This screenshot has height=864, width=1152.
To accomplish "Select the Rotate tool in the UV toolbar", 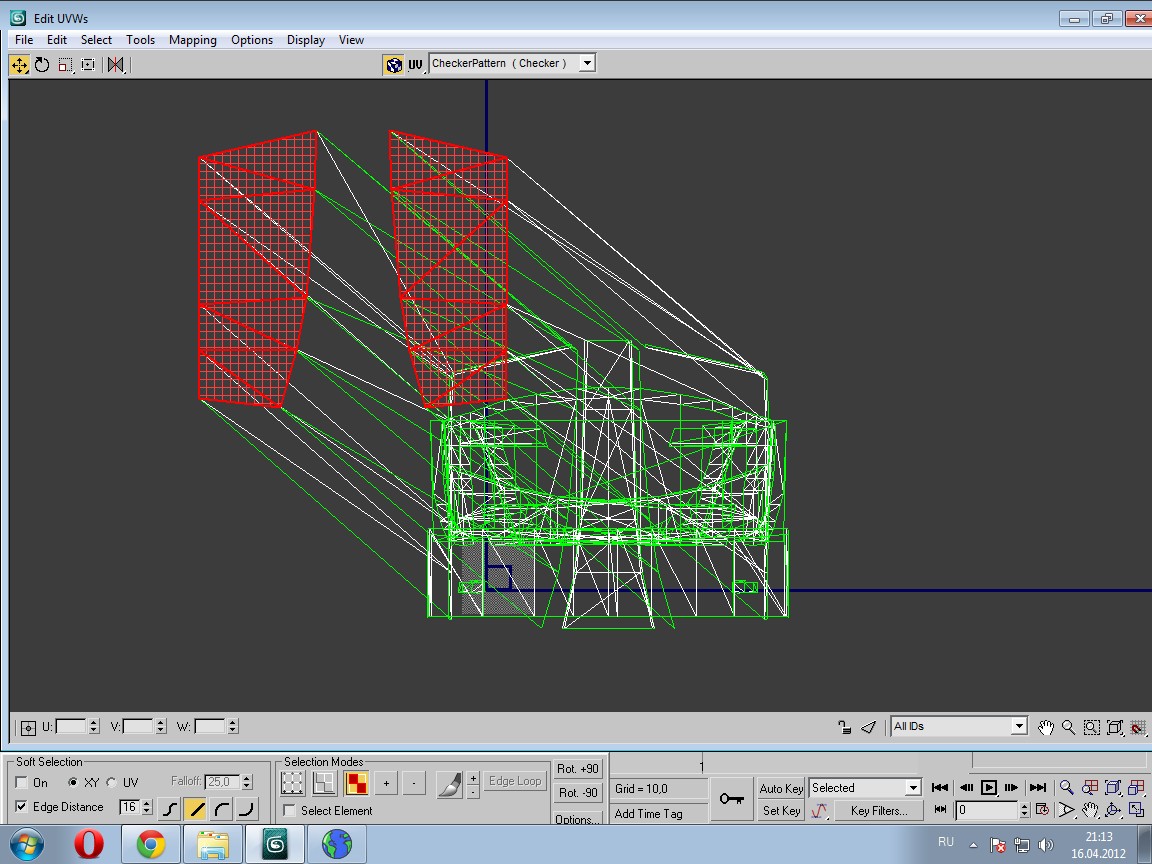I will pyautogui.click(x=42, y=65).
